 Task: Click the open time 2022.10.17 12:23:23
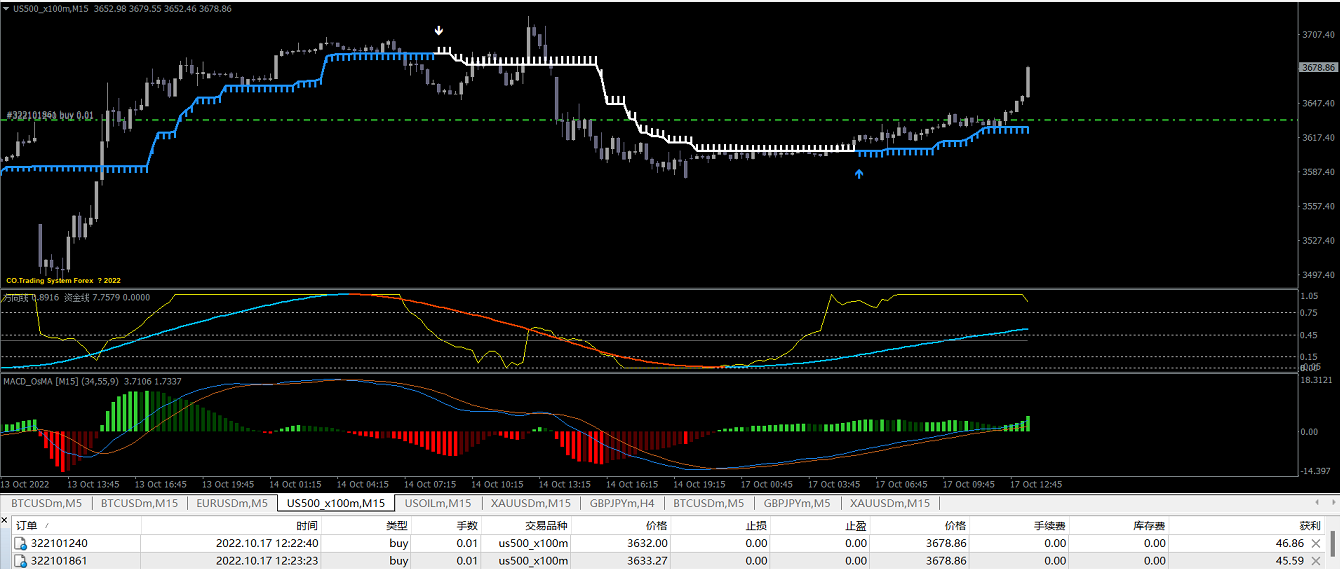267,561
